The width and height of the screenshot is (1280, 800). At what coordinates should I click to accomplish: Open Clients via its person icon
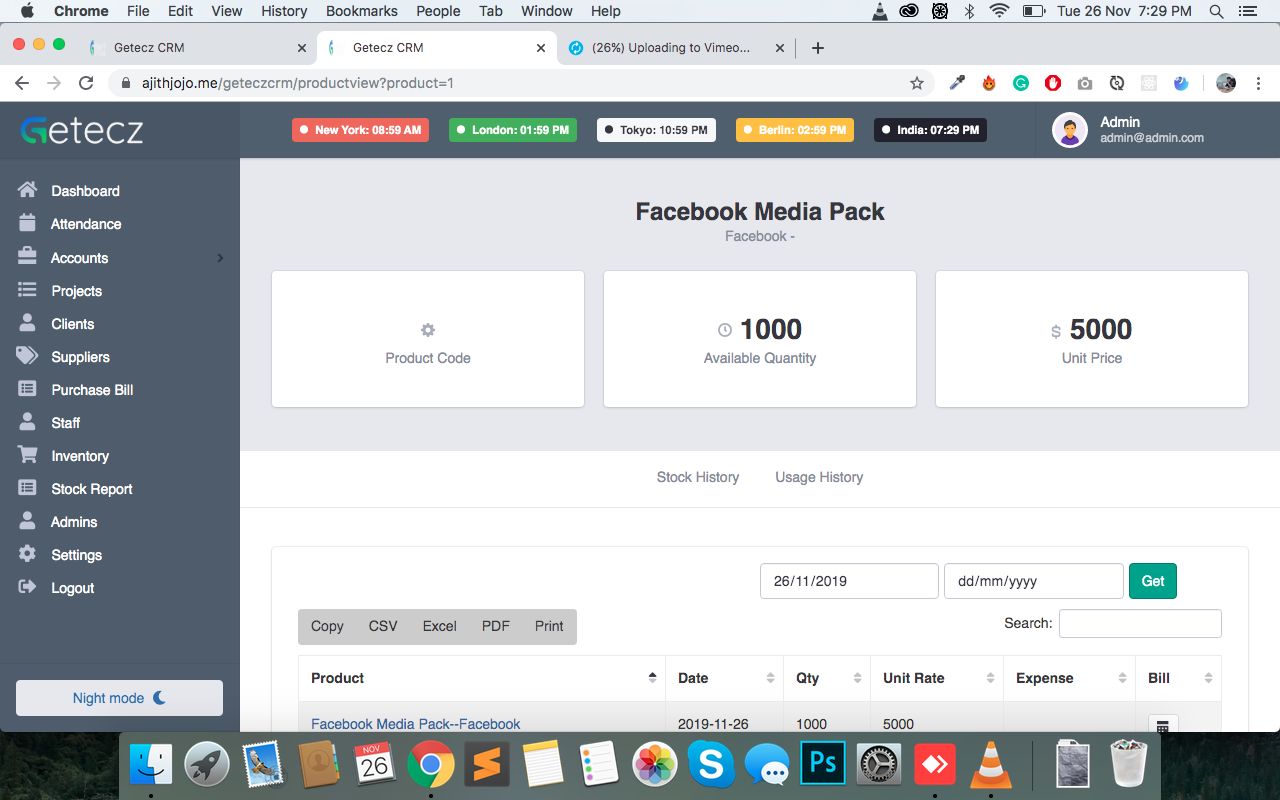pyautogui.click(x=28, y=323)
